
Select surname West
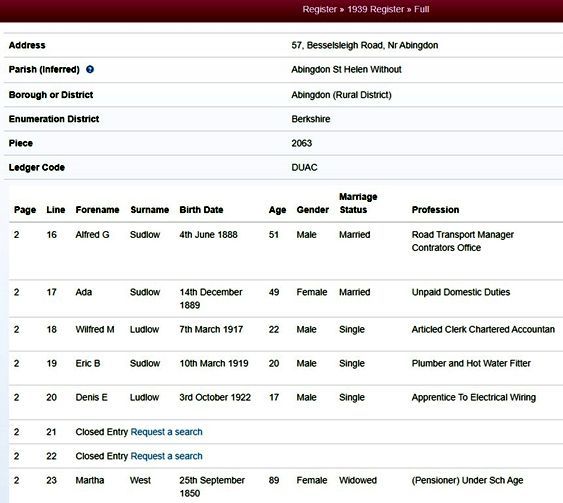click(x=140, y=480)
